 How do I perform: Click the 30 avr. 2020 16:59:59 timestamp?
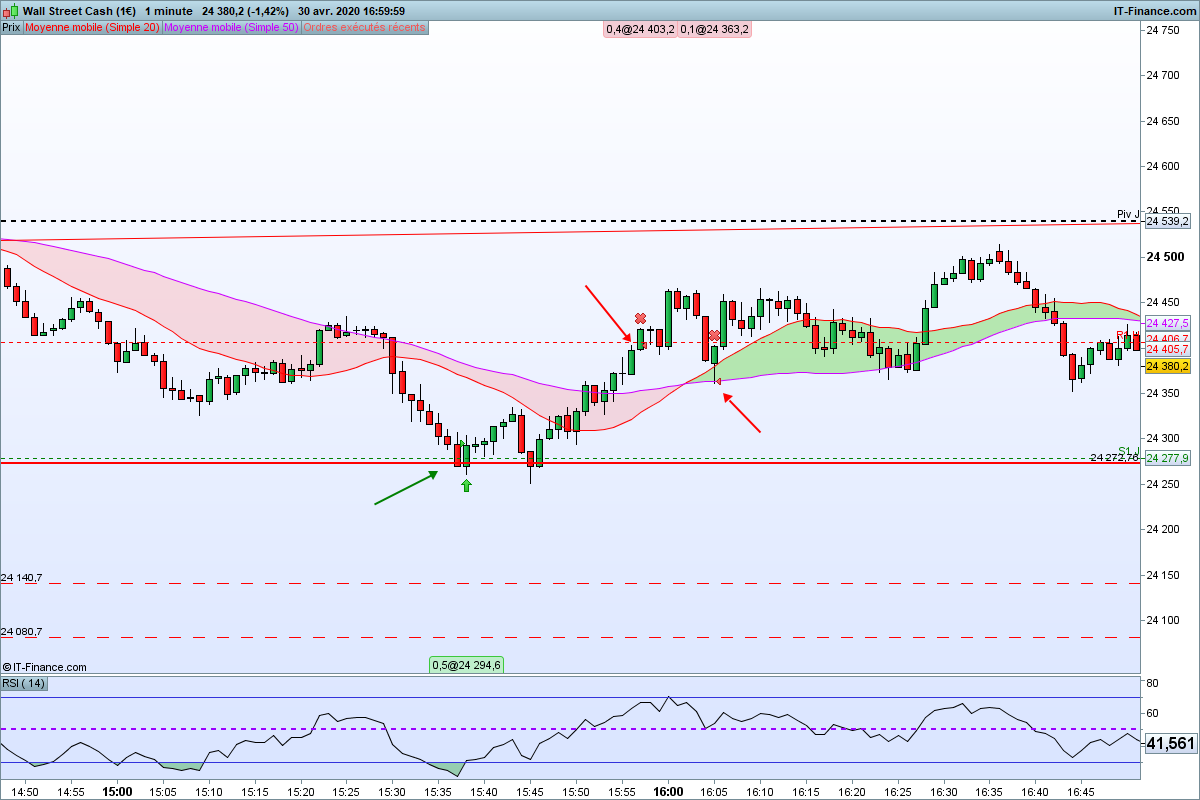(x=350, y=11)
